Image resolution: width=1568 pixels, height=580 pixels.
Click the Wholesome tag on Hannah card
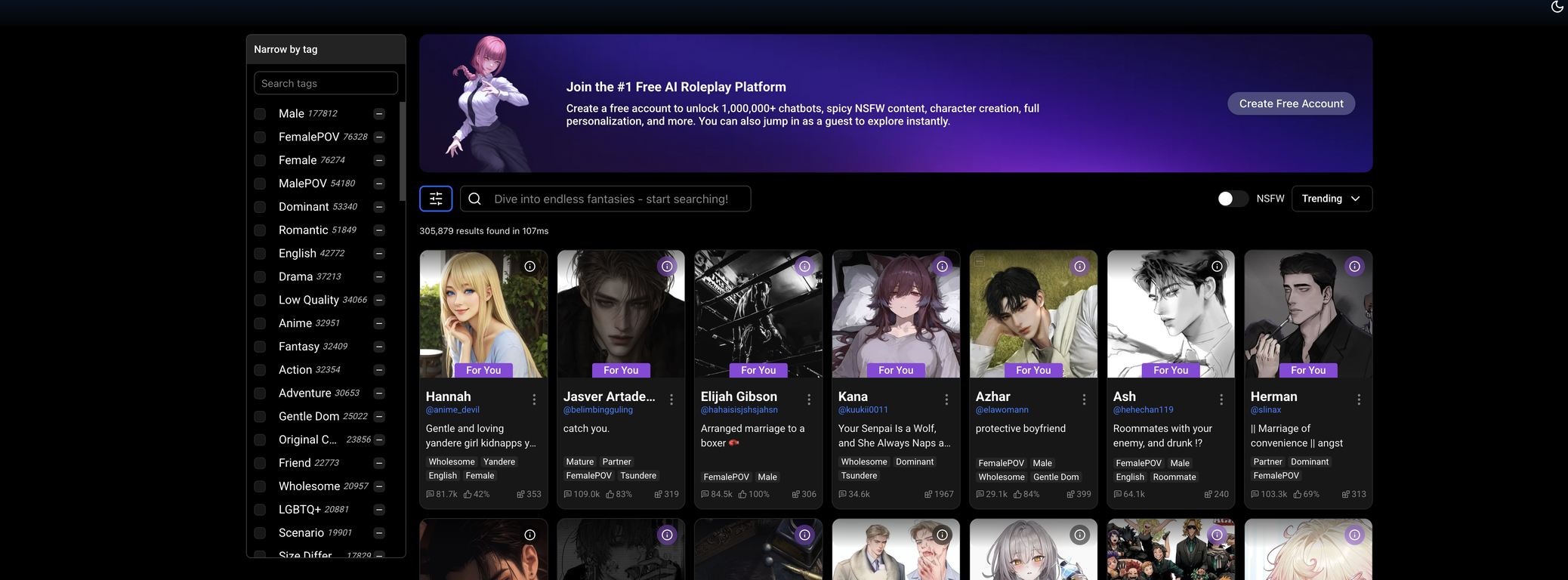coord(452,461)
